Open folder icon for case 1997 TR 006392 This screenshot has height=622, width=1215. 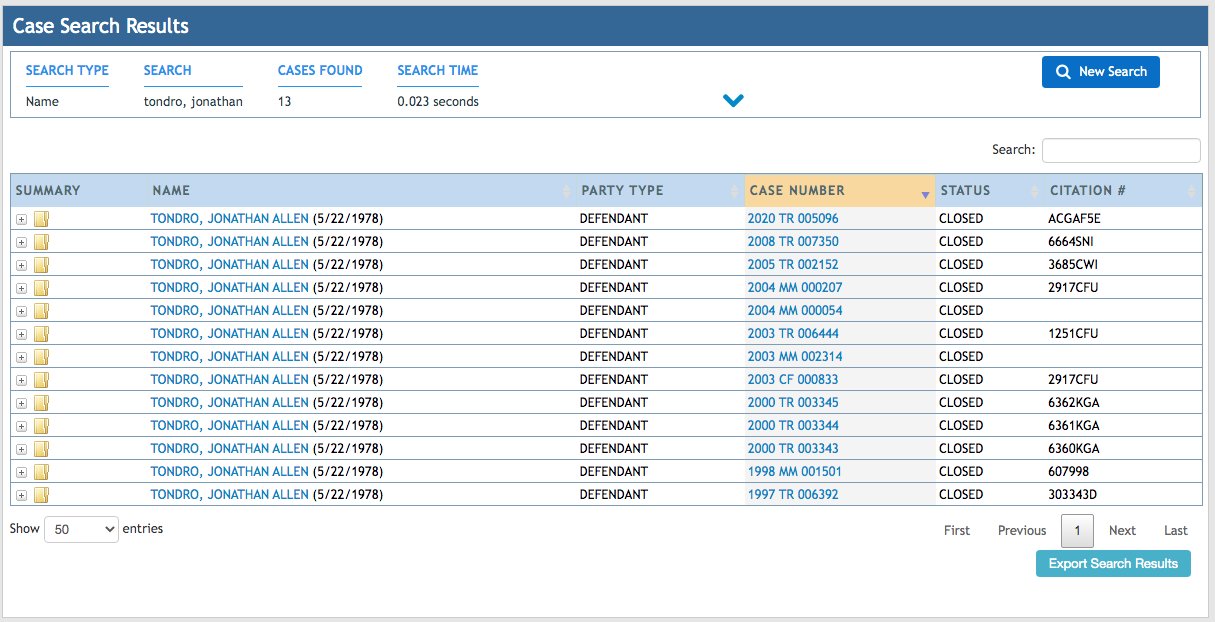[41, 494]
